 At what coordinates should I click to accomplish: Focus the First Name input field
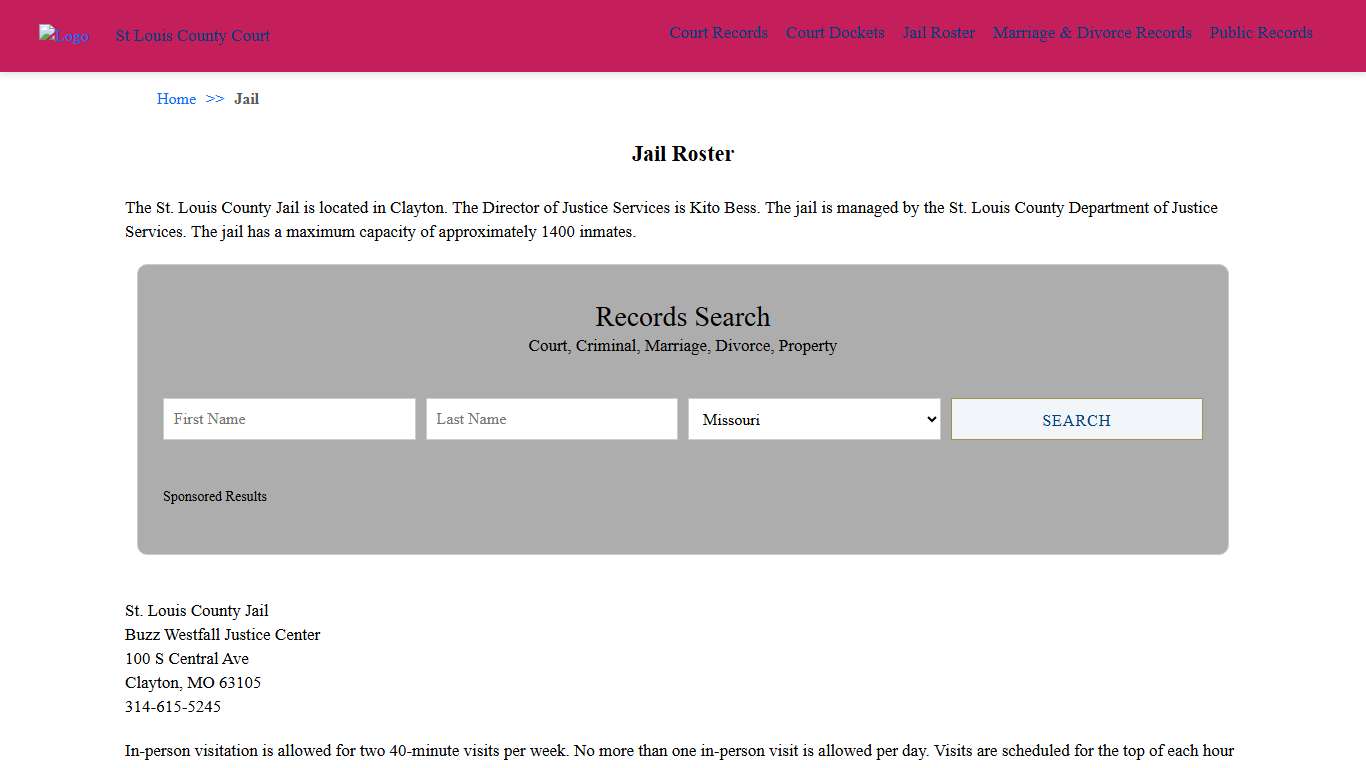tap(289, 419)
